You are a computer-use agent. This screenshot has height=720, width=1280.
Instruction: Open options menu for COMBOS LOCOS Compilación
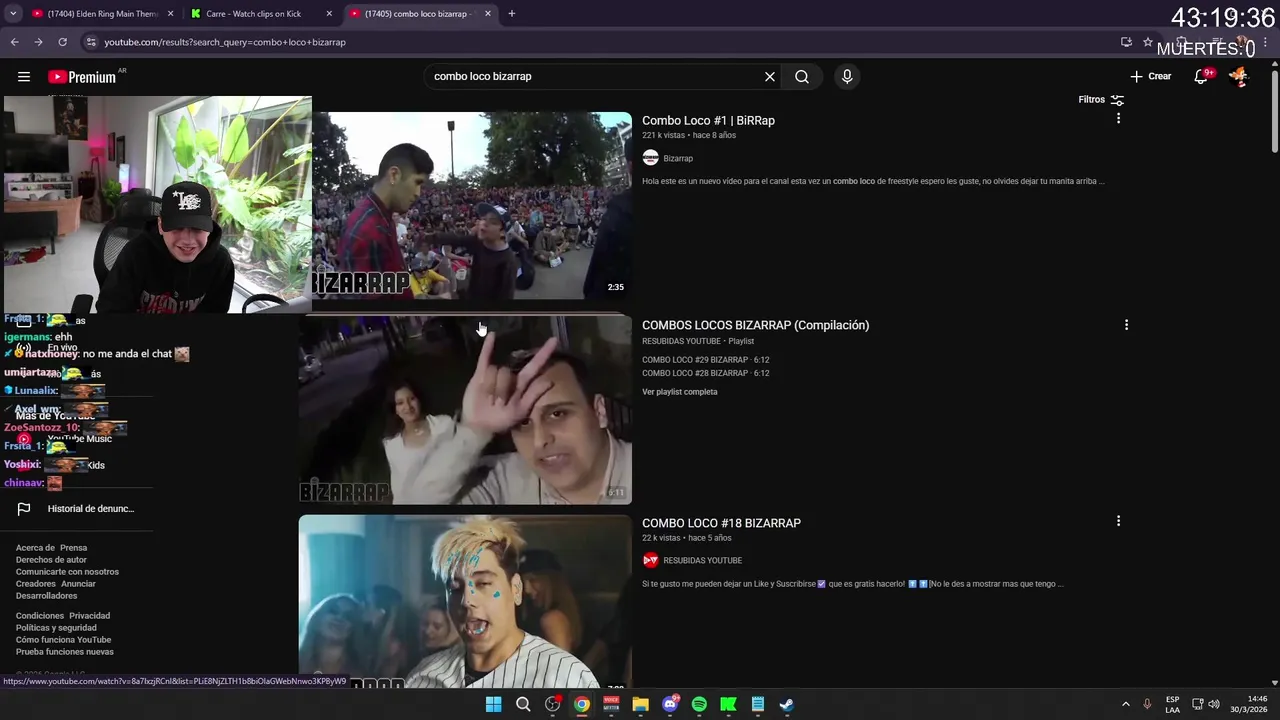[x=1126, y=325]
